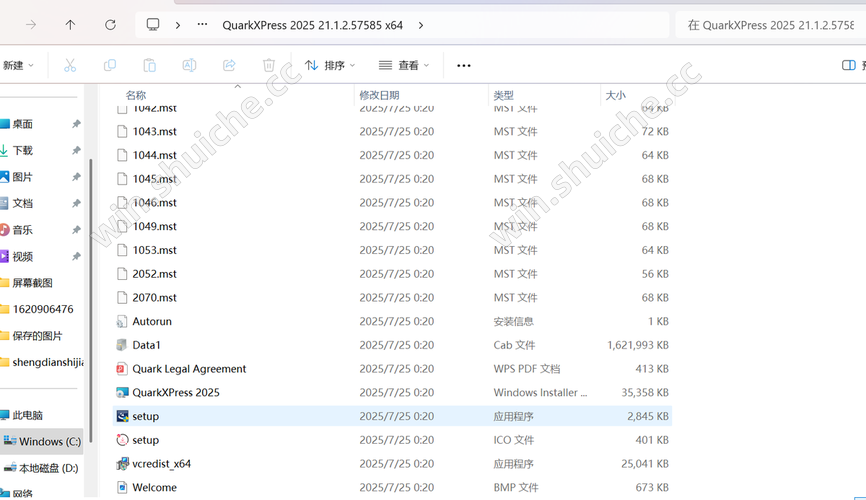Screen dimensions: 866x500
Task: Select the vcredist_x64 application
Action: click(x=392, y=464)
